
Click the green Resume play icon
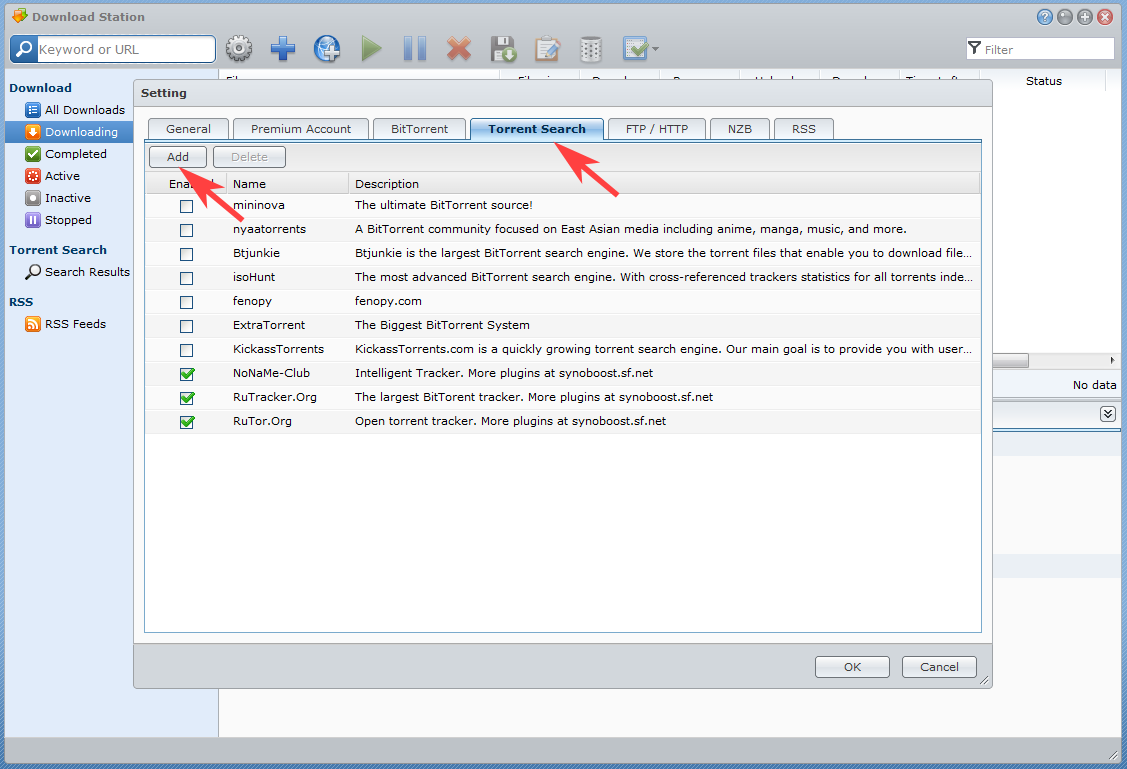pos(371,49)
